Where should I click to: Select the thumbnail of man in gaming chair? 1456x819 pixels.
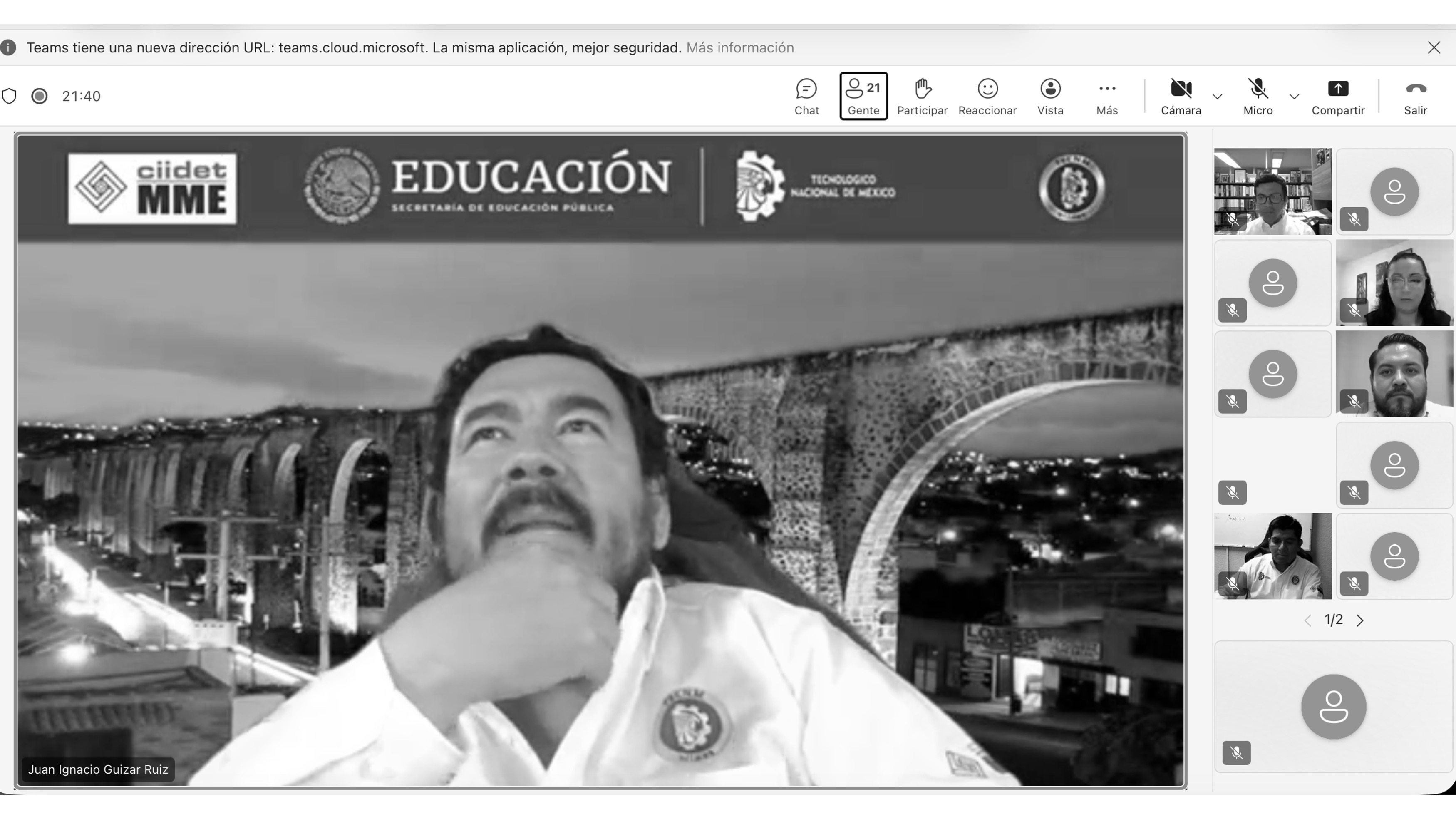tap(1272, 556)
